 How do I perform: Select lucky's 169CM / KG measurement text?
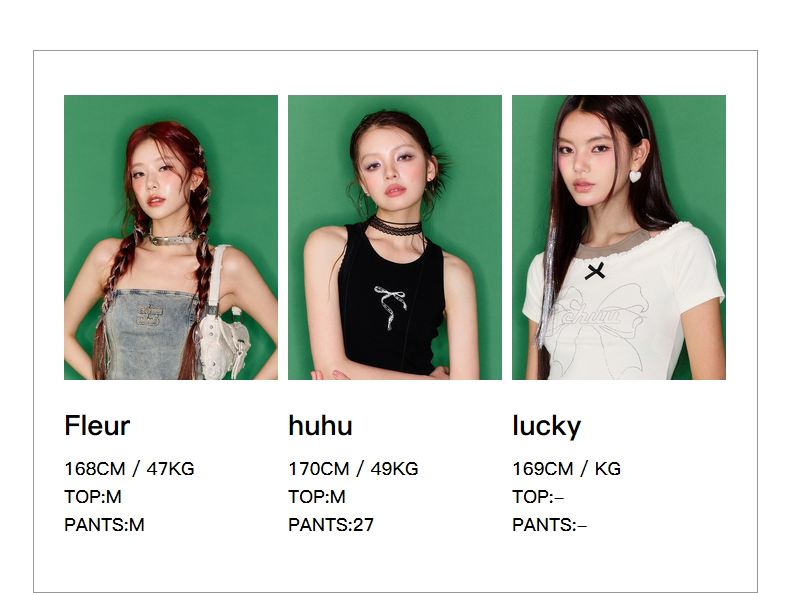(x=566, y=469)
